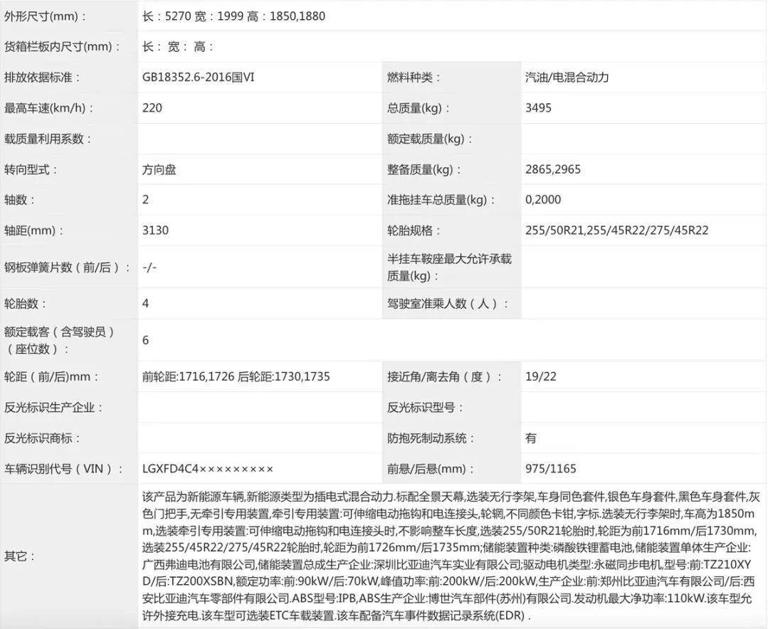768x629 pixels.
Task: Click the emission standard value 'GB18352.6-2016国VI'
Action: 198,77
